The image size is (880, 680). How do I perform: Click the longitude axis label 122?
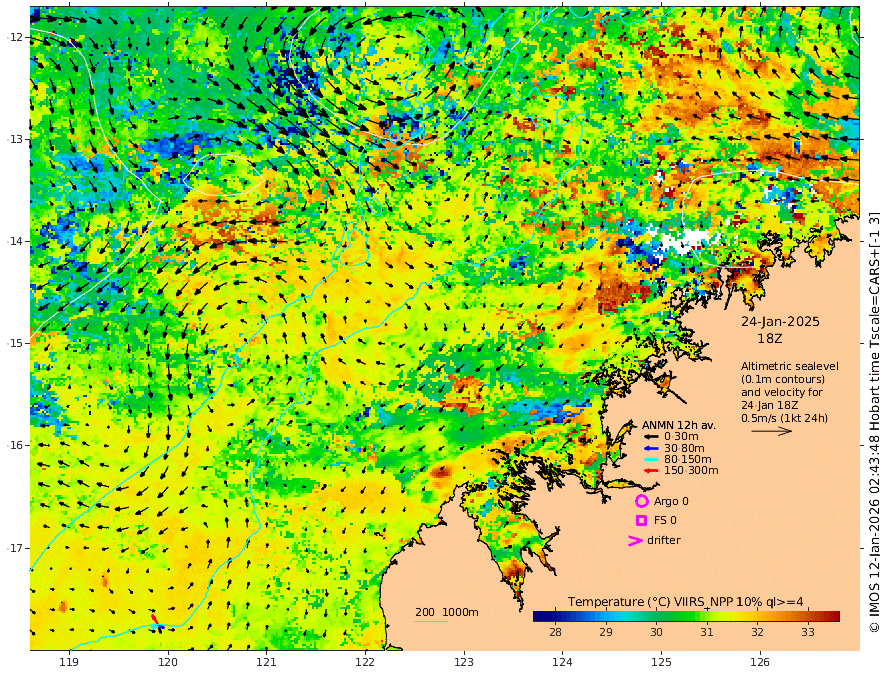pos(365,663)
